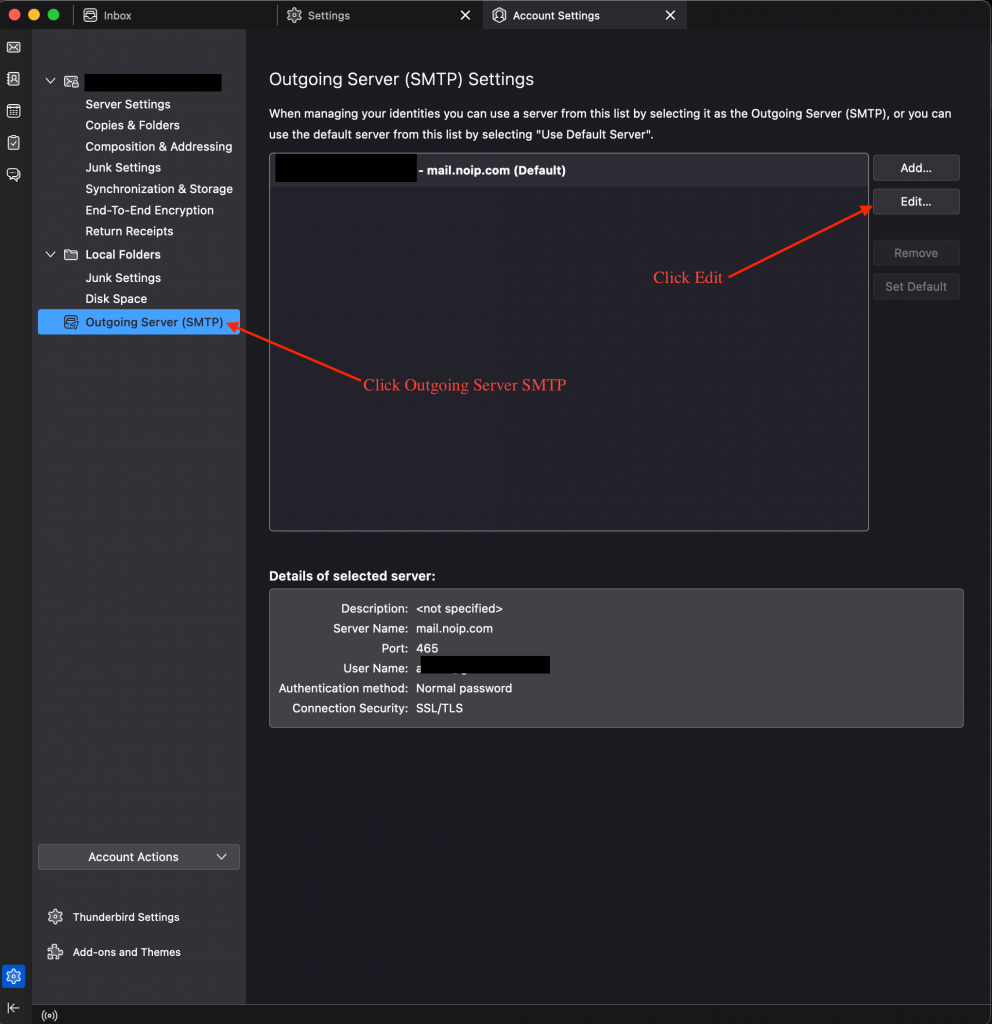The height and width of the screenshot is (1024, 992).
Task: Open Synchronization & Storage settings
Action: [x=159, y=189]
